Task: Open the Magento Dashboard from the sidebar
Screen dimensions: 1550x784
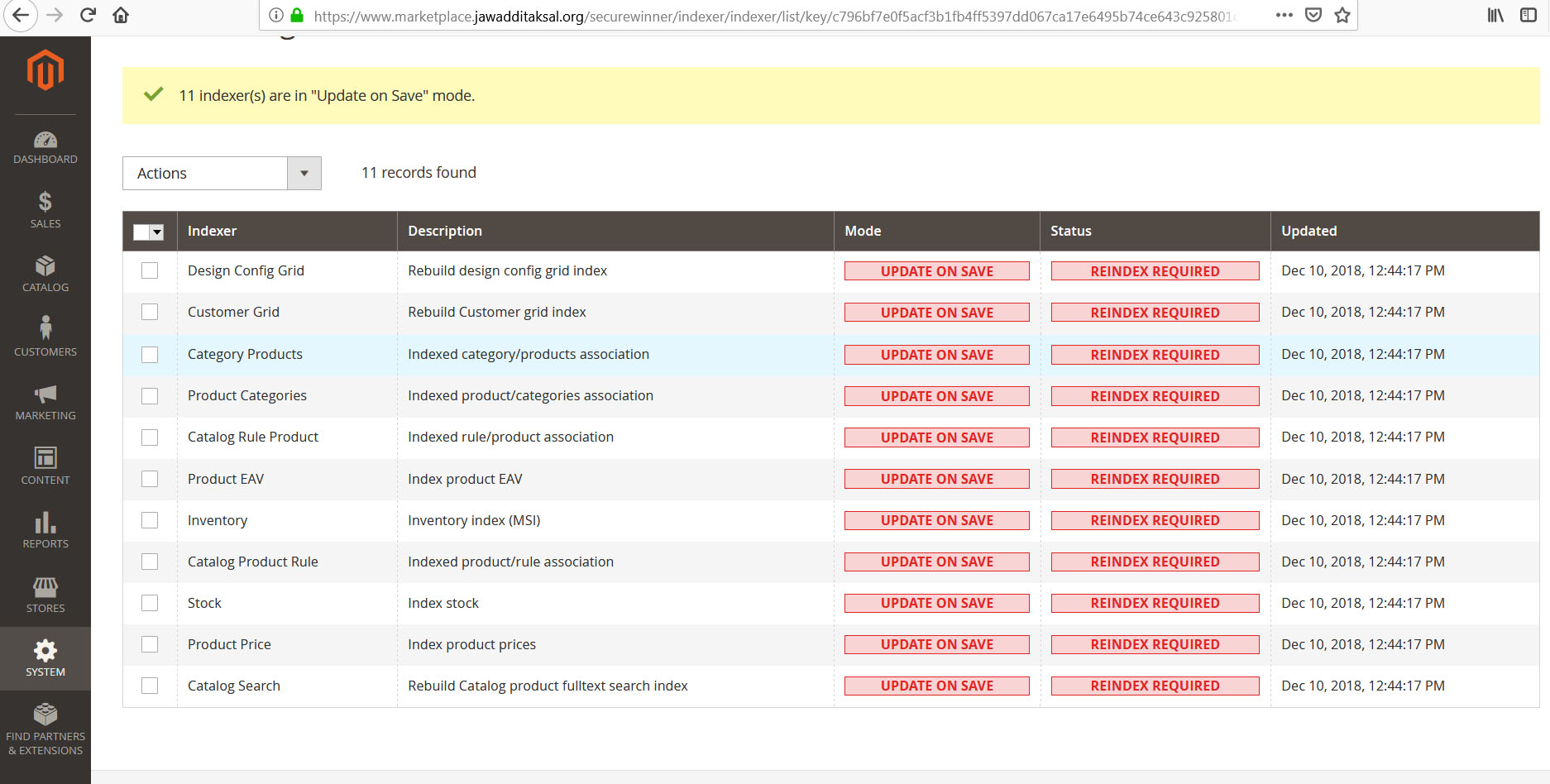Action: (x=45, y=146)
